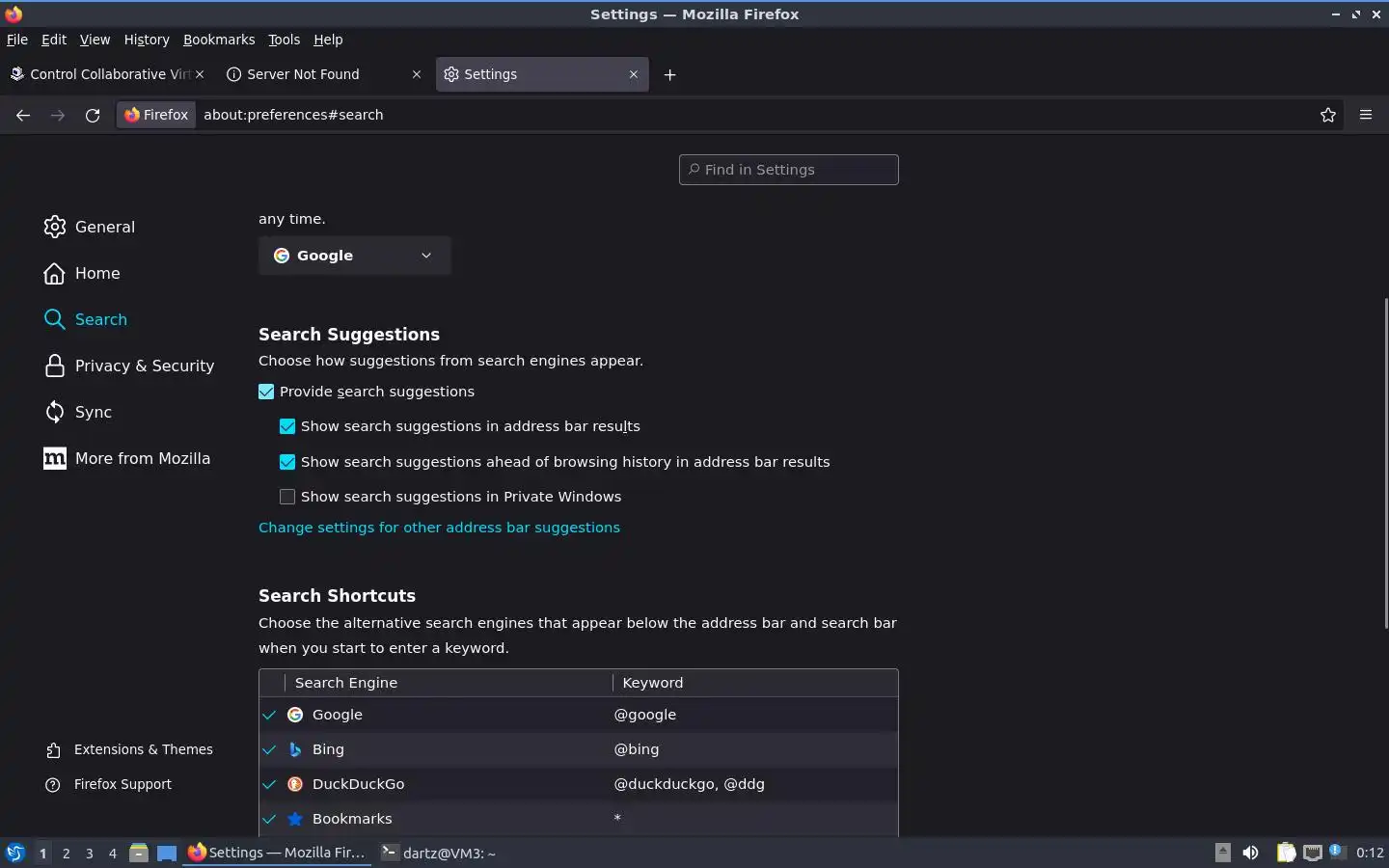The height and width of the screenshot is (868, 1389).
Task: Select the @duckduckgo, @ddg keyword cell
Action: click(689, 784)
